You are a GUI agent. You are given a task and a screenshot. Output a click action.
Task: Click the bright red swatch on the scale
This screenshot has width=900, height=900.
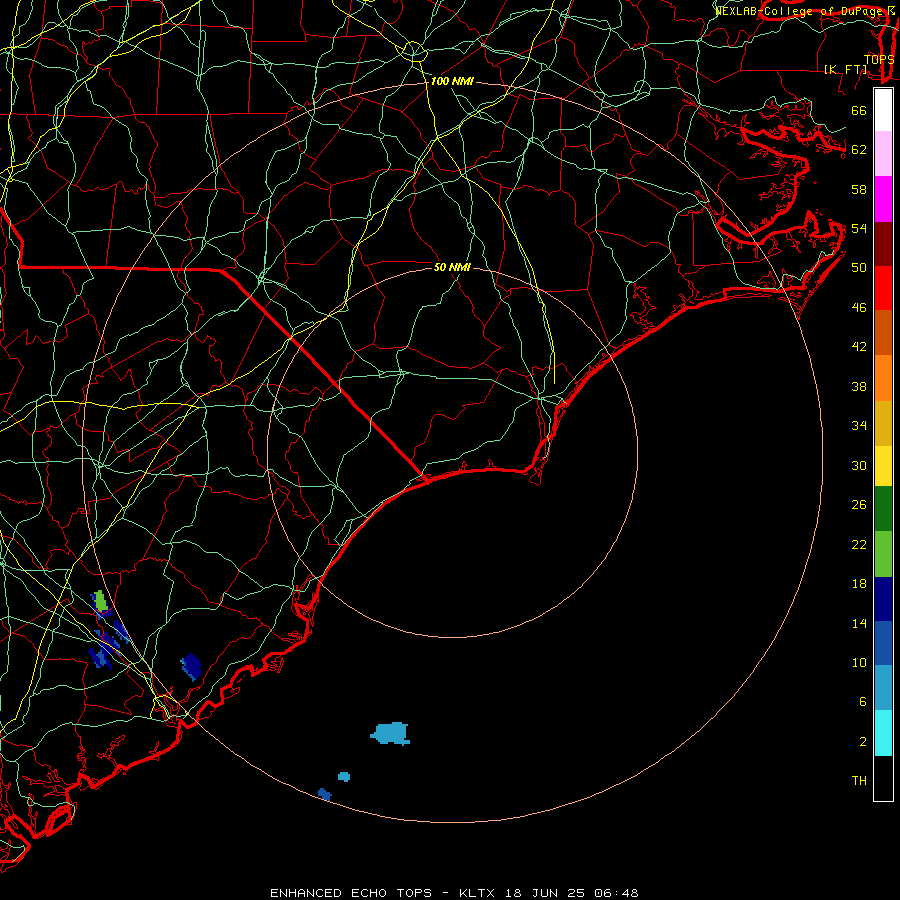pyautogui.click(x=883, y=288)
